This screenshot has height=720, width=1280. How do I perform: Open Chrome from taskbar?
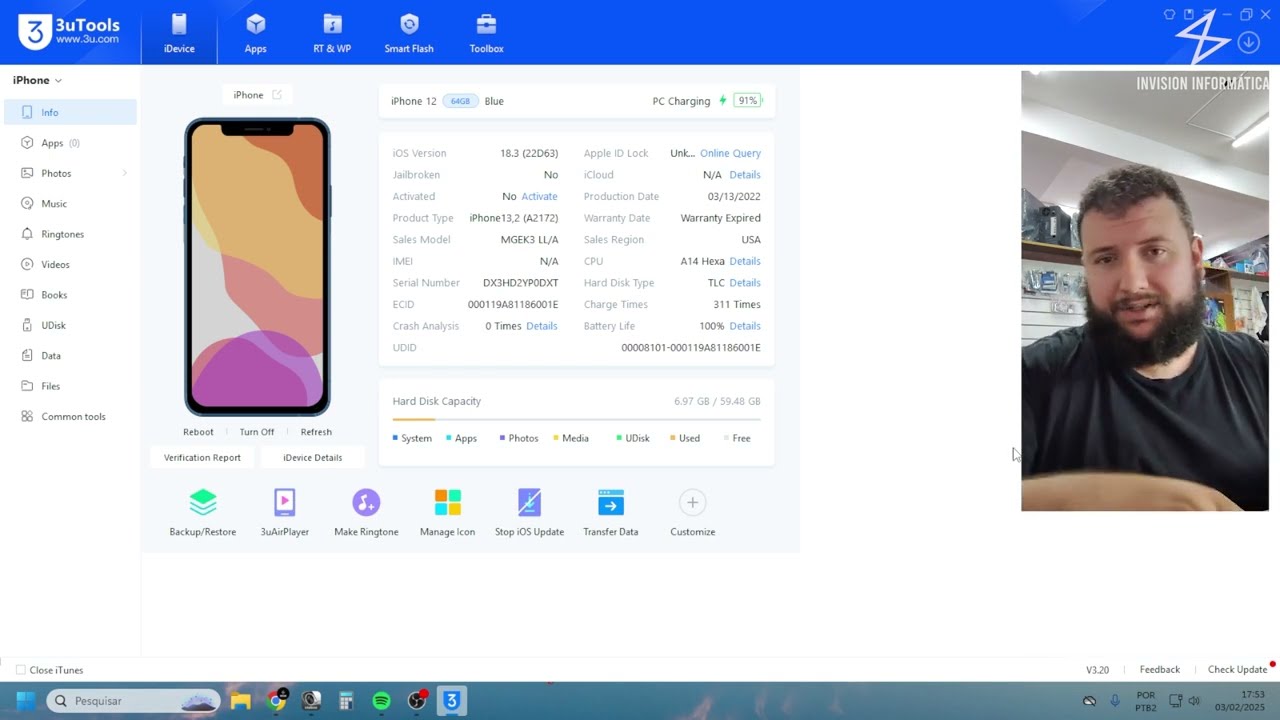[277, 701]
